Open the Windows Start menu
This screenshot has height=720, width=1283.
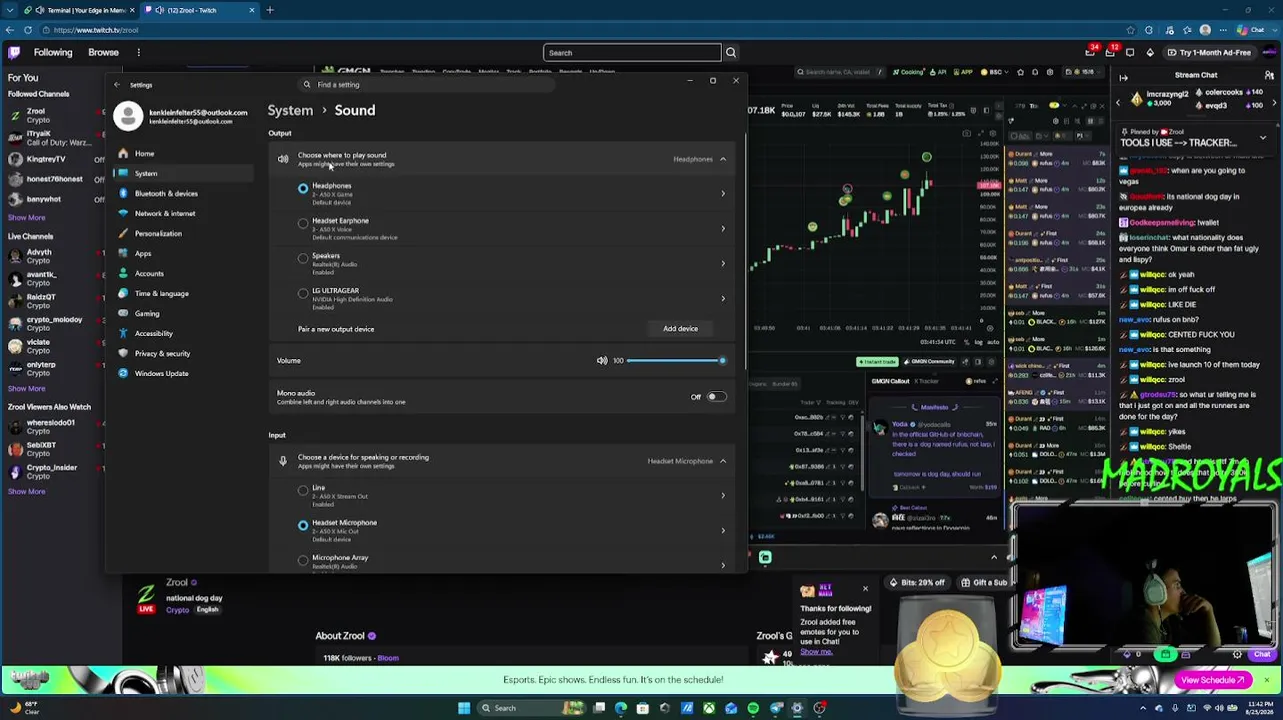464,708
